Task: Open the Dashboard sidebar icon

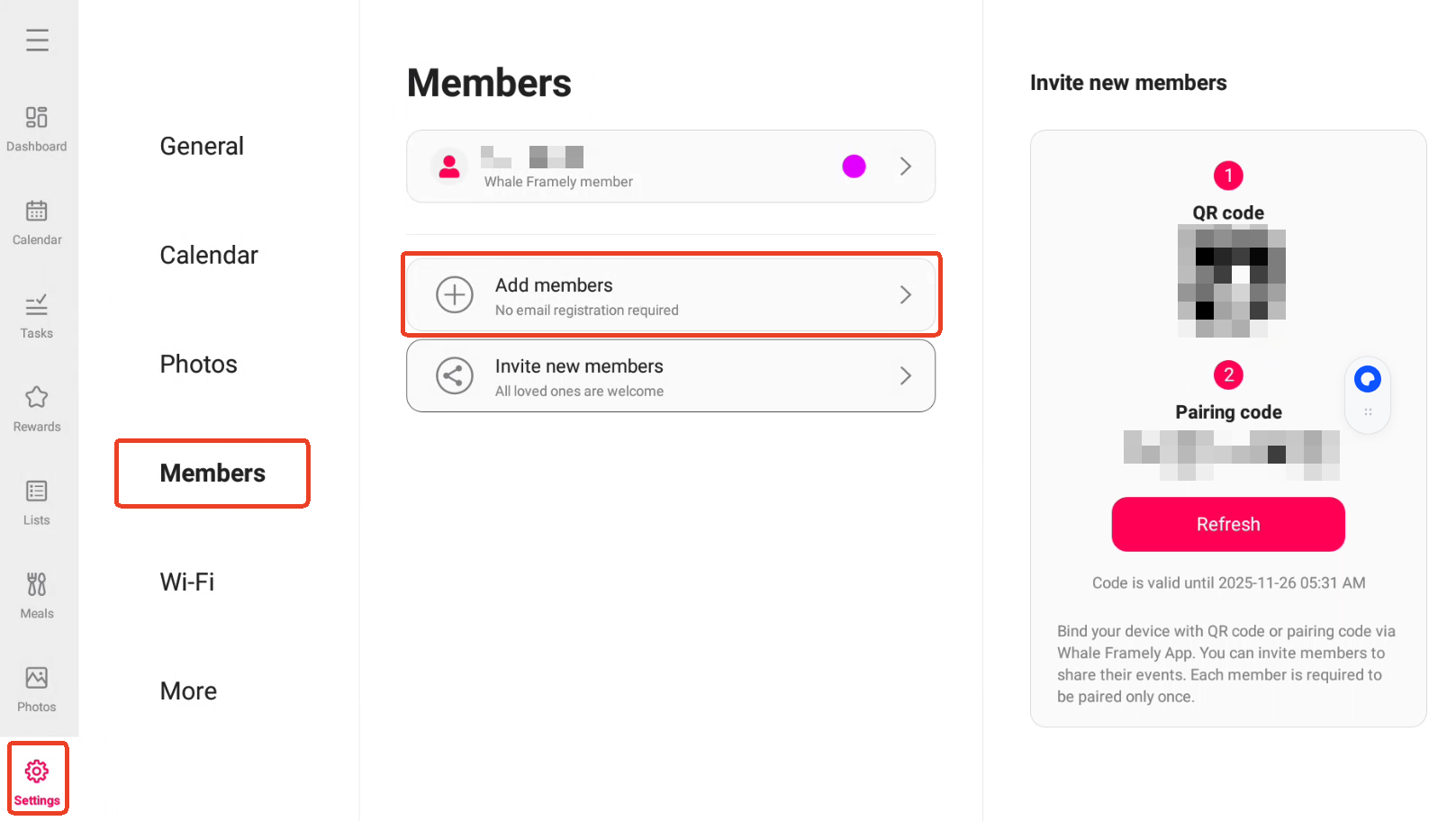Action: pos(37,117)
